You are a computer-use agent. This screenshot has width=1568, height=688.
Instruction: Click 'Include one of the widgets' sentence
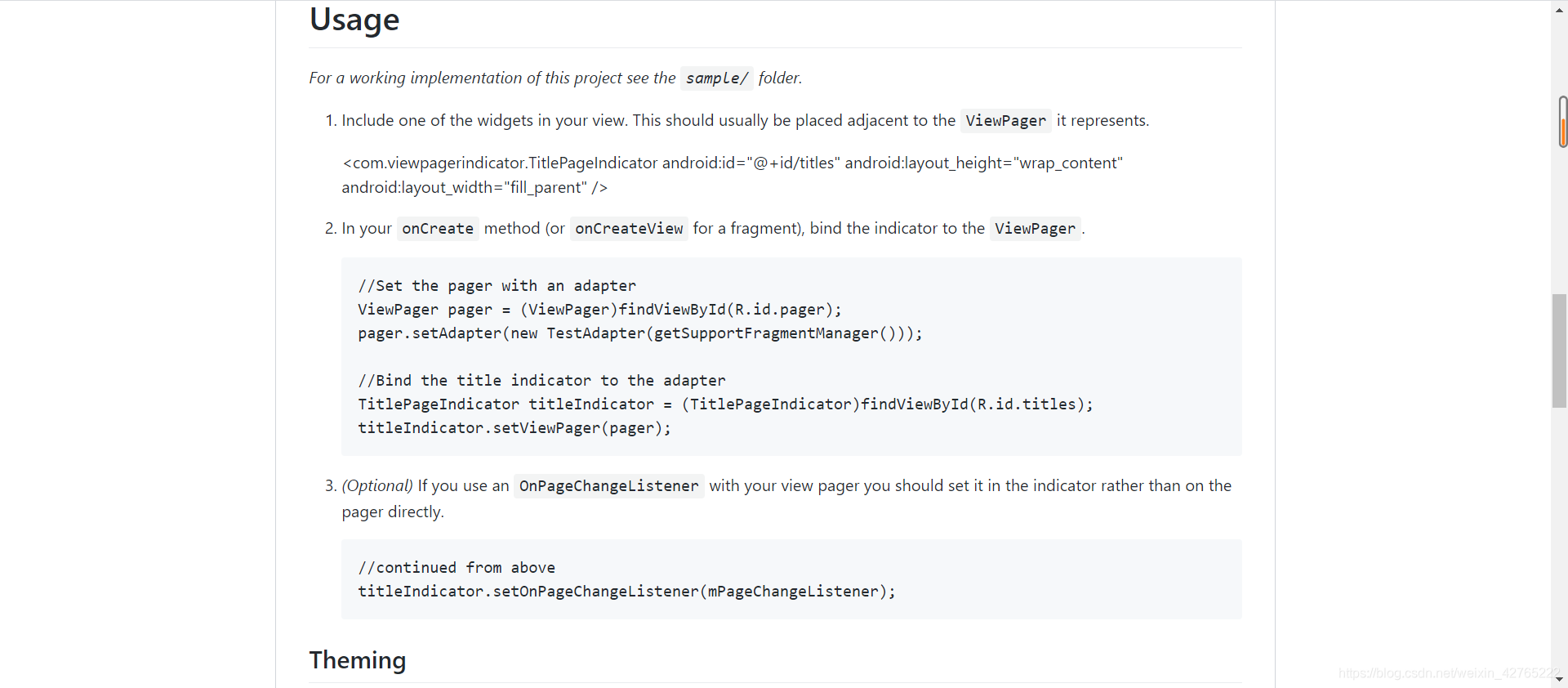pyautogui.click(x=745, y=121)
